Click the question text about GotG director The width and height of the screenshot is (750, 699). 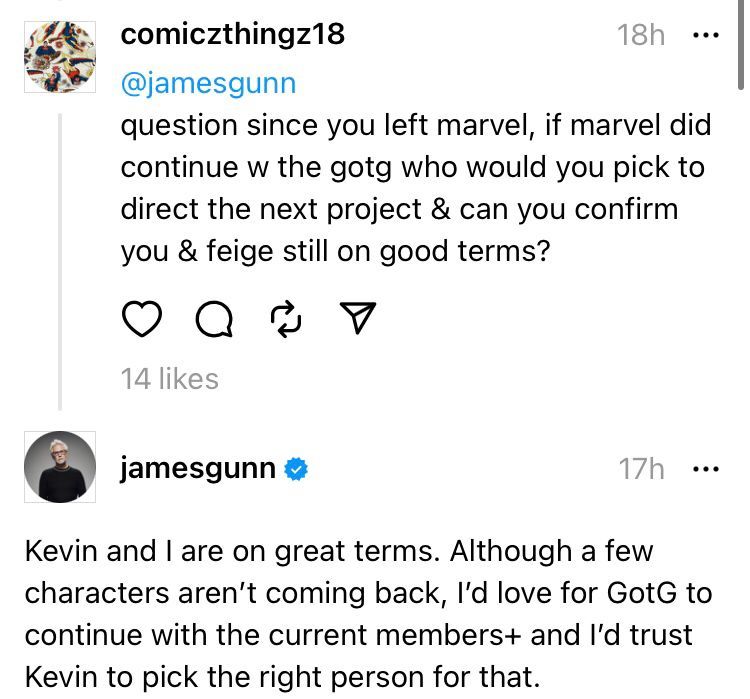(415, 189)
